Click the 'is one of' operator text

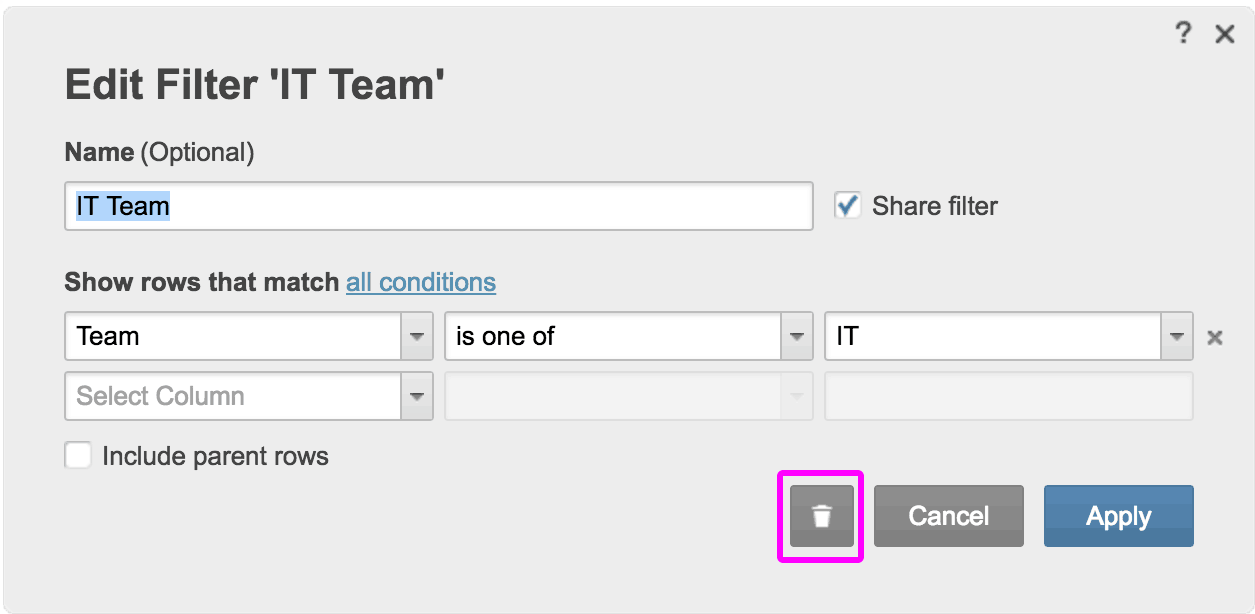tap(505, 337)
